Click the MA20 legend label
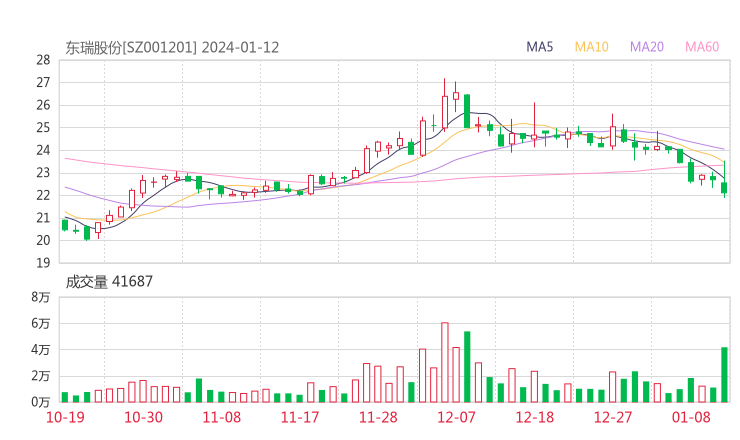 coord(647,47)
